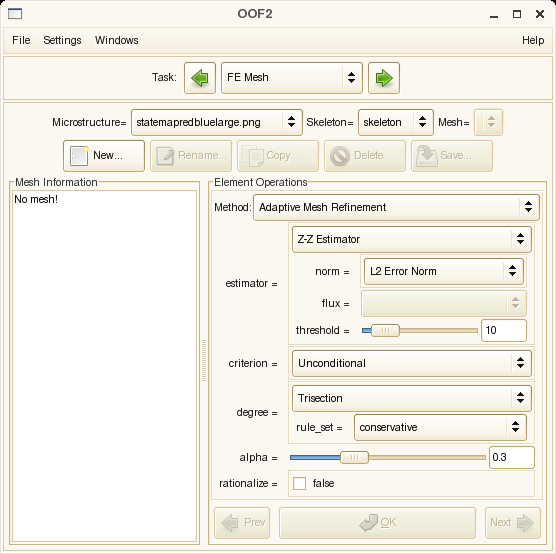Toggle the rationalize checkbox

point(299,483)
